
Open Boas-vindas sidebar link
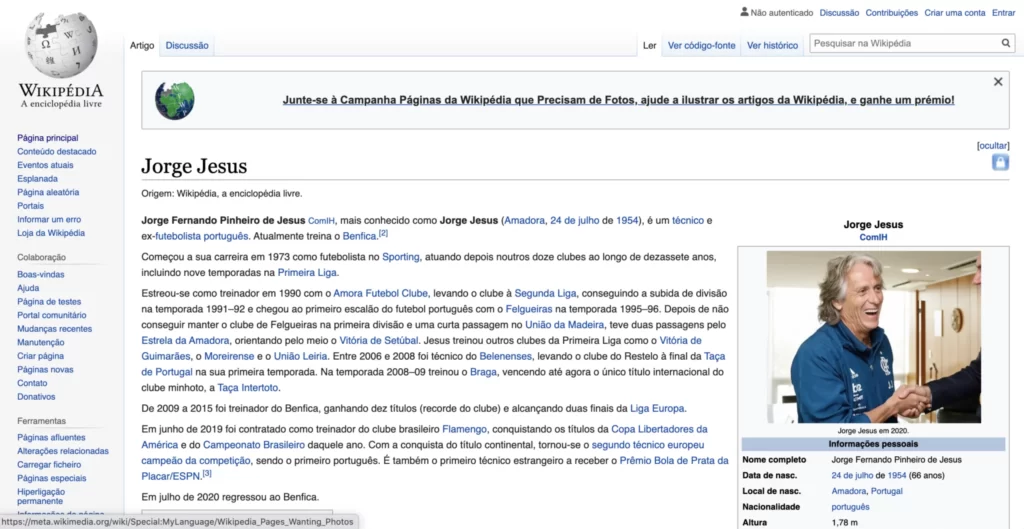click(40, 274)
